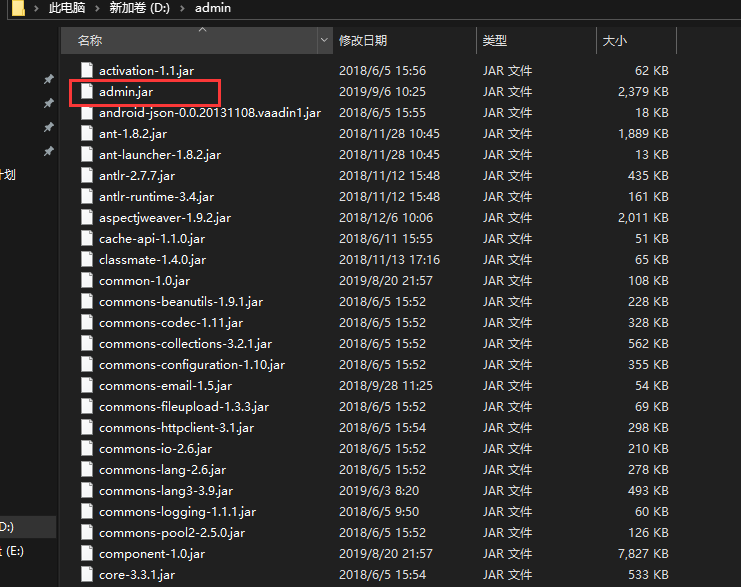Screen dimensions: 741x587
Task: Click the commons-lang-2.6.jar file icon
Action: (x=87, y=469)
